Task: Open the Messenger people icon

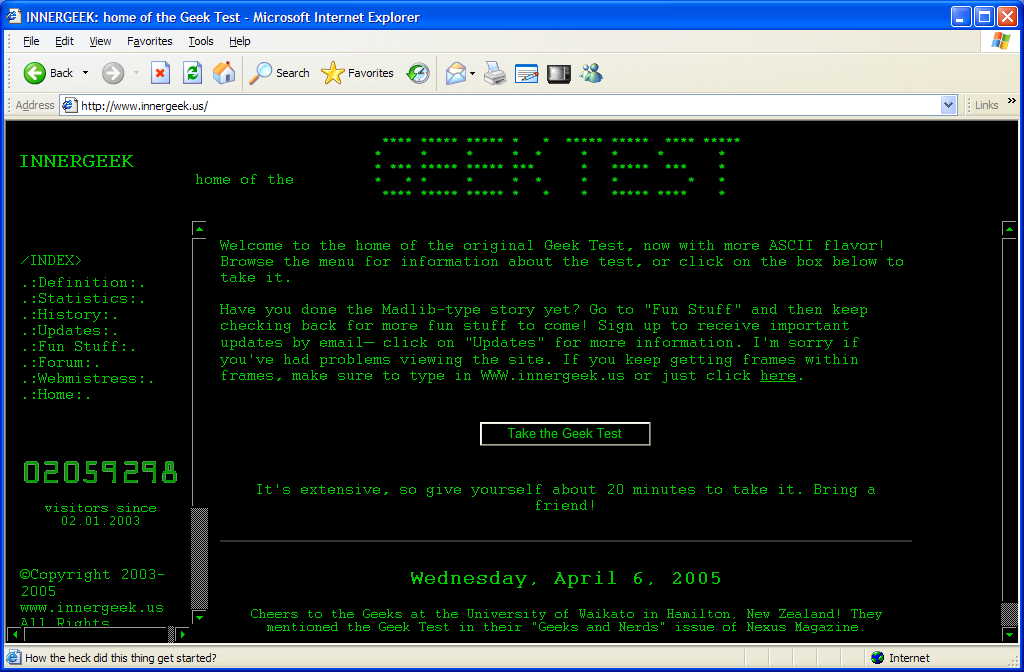Action: (591, 73)
